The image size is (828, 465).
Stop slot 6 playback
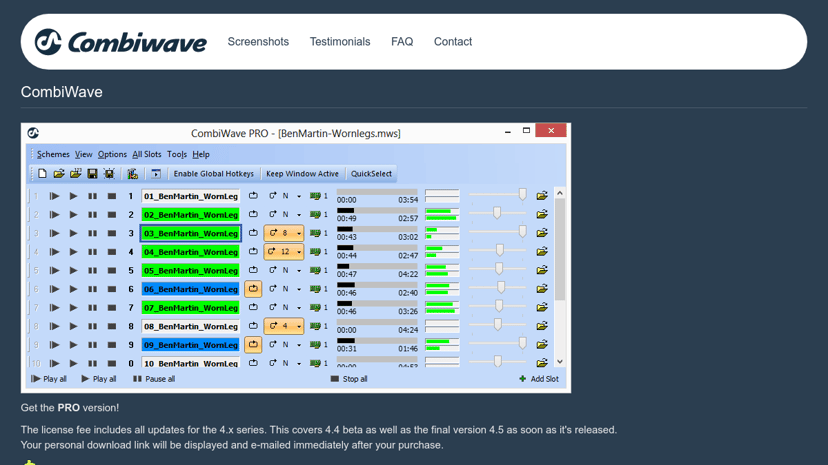[111, 289]
